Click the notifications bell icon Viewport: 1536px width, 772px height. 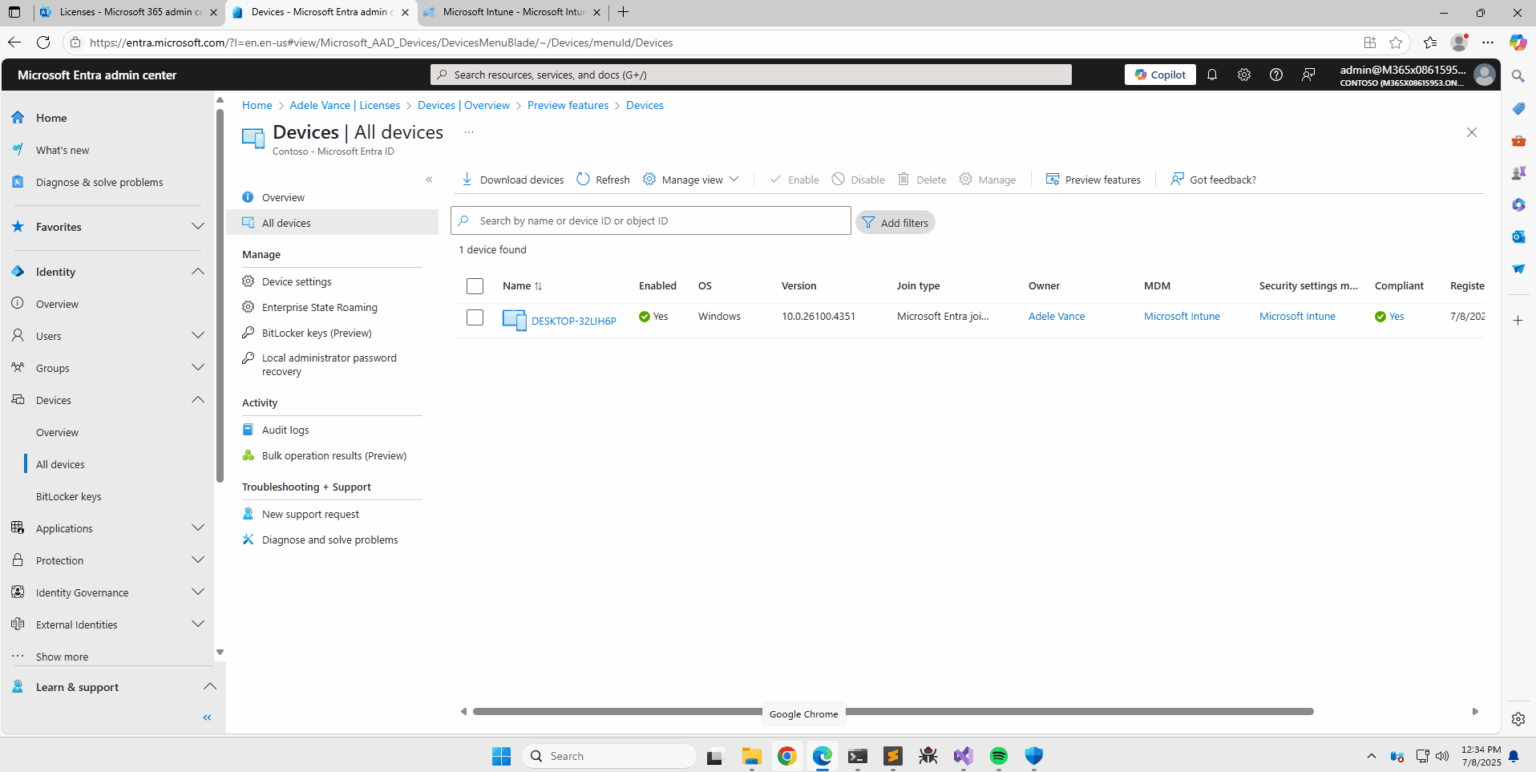click(x=1211, y=74)
